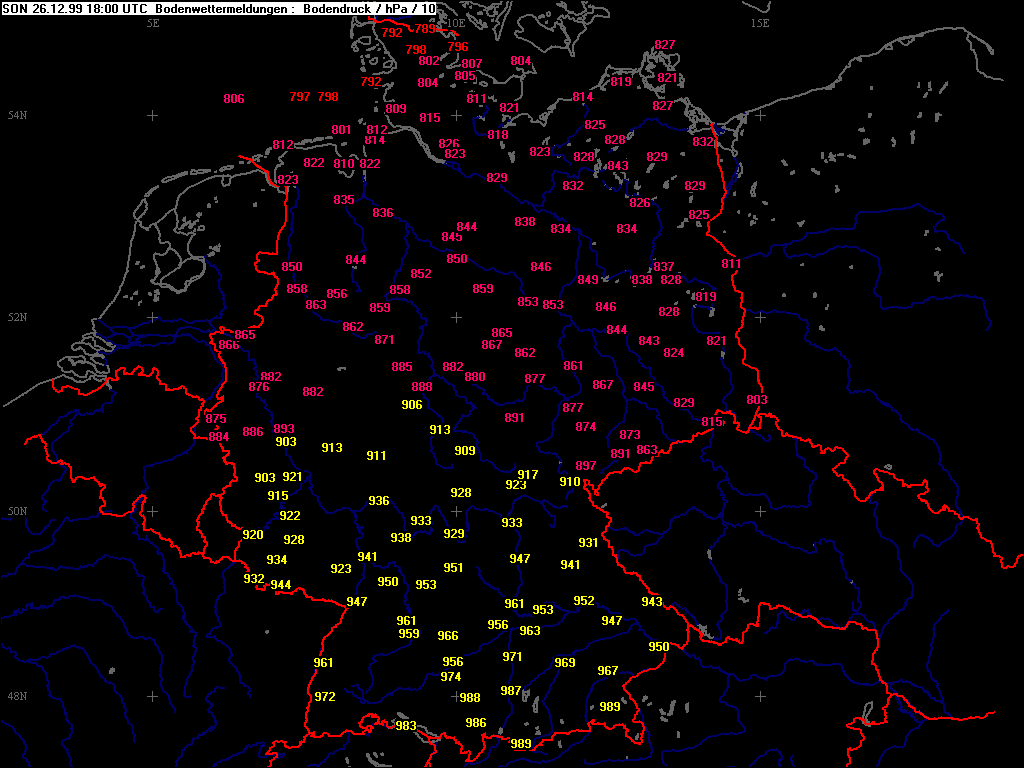This screenshot has width=1024, height=768.
Task: Click the red 803 station reading
Action: (757, 400)
